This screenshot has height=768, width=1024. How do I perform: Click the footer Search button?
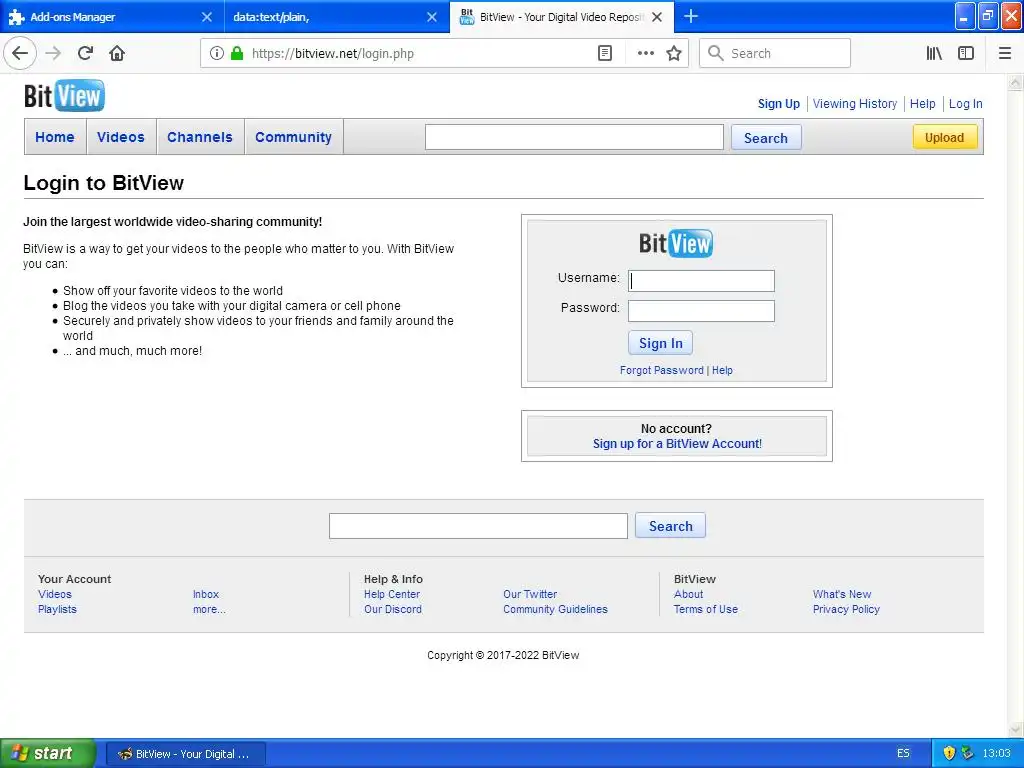click(670, 526)
